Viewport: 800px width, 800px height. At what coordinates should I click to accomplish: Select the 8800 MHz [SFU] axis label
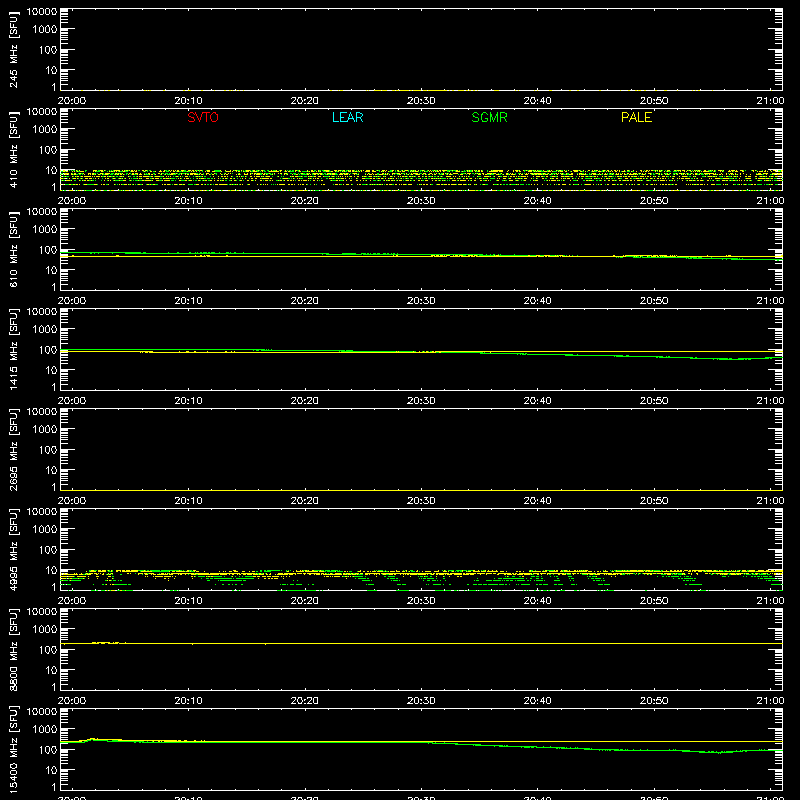[x=14, y=649]
